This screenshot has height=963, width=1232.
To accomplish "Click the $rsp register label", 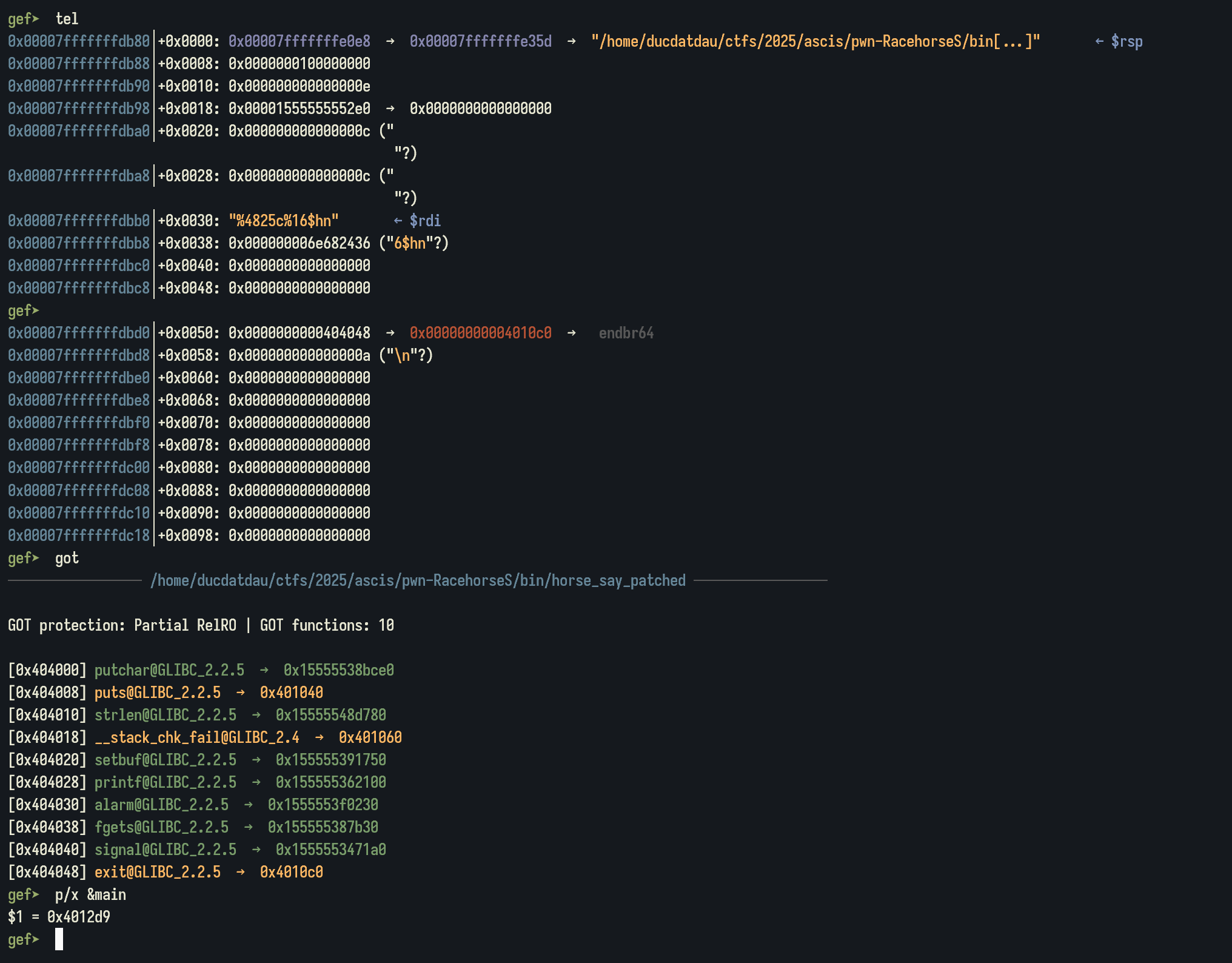I will [x=1126, y=41].
